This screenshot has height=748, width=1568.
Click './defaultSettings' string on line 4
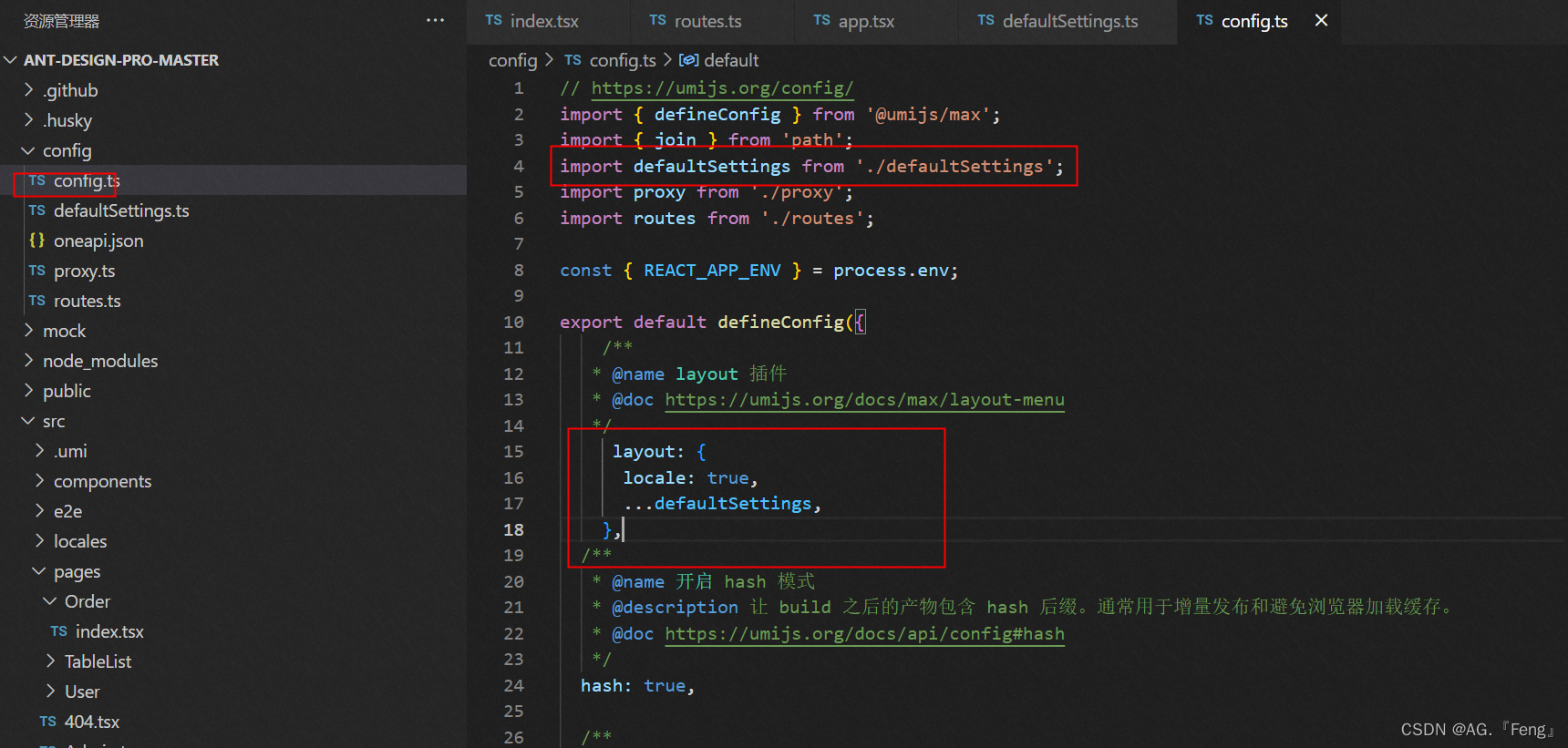pos(954,167)
